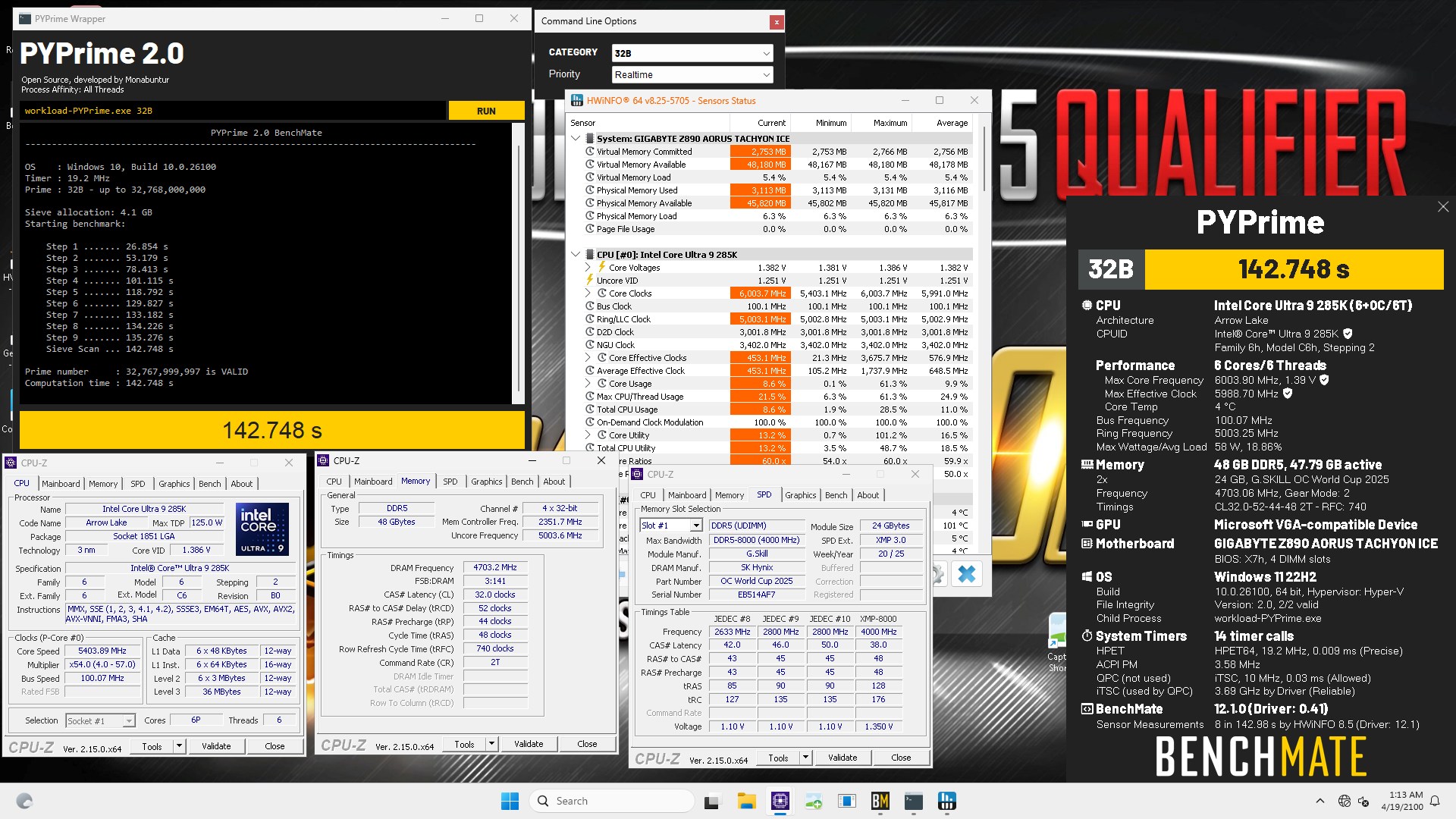Expand the Core Voltages sensor row
The image size is (1456, 819).
pyautogui.click(x=588, y=268)
